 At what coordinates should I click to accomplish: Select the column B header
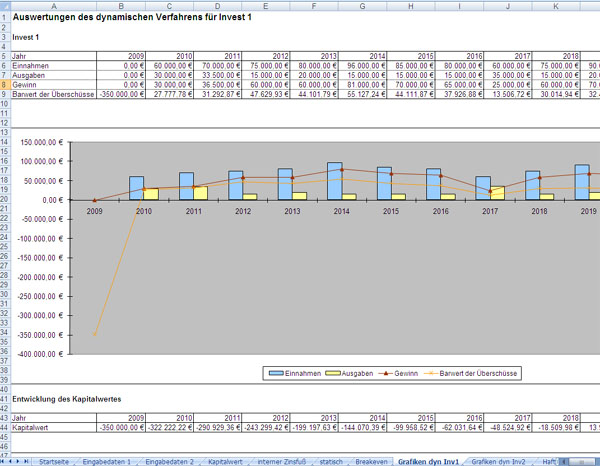coord(121,6)
